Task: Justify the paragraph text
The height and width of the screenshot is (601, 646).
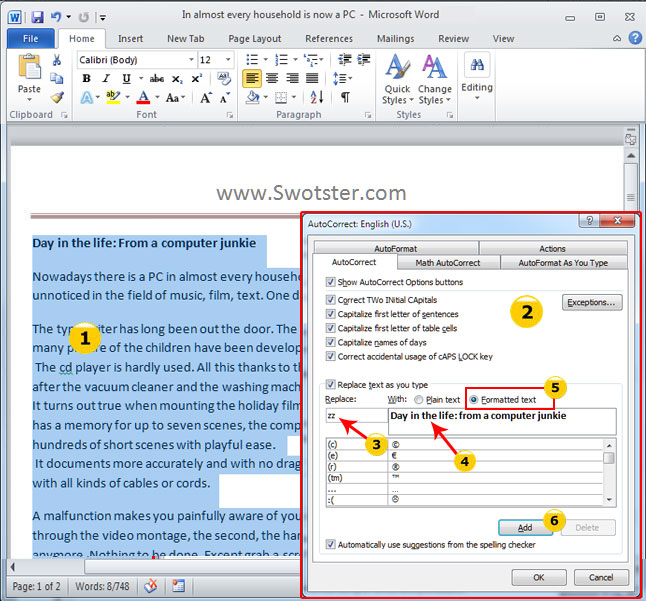Action: (312, 78)
